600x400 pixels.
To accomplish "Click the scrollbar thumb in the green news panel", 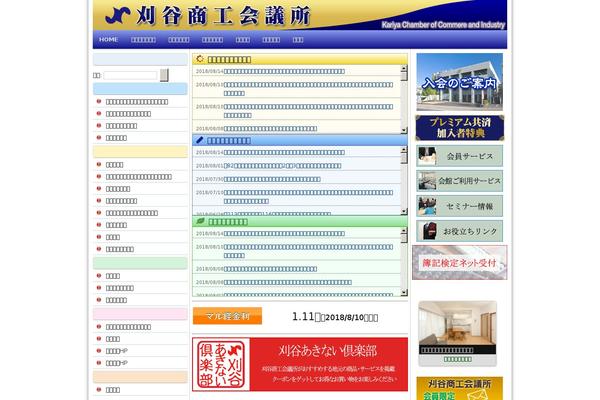I will pyautogui.click(x=404, y=238).
